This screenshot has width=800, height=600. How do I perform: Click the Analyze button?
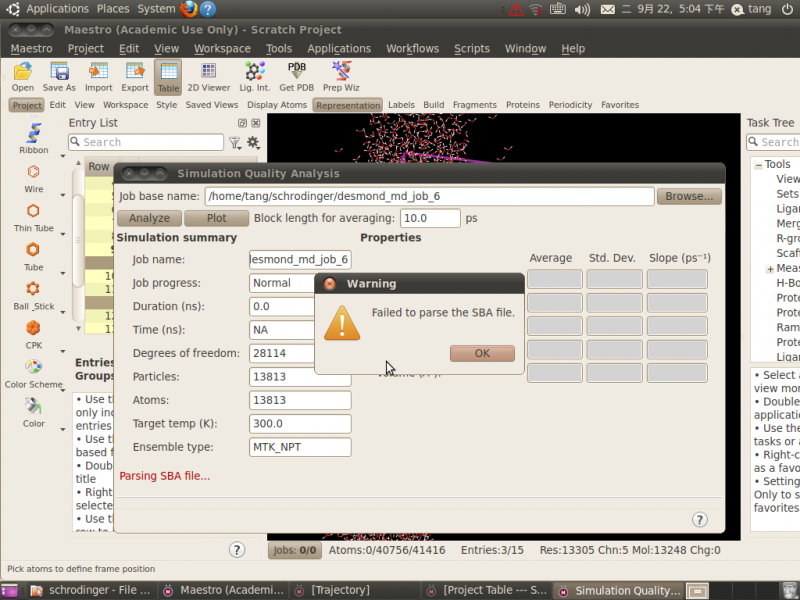coord(149,218)
